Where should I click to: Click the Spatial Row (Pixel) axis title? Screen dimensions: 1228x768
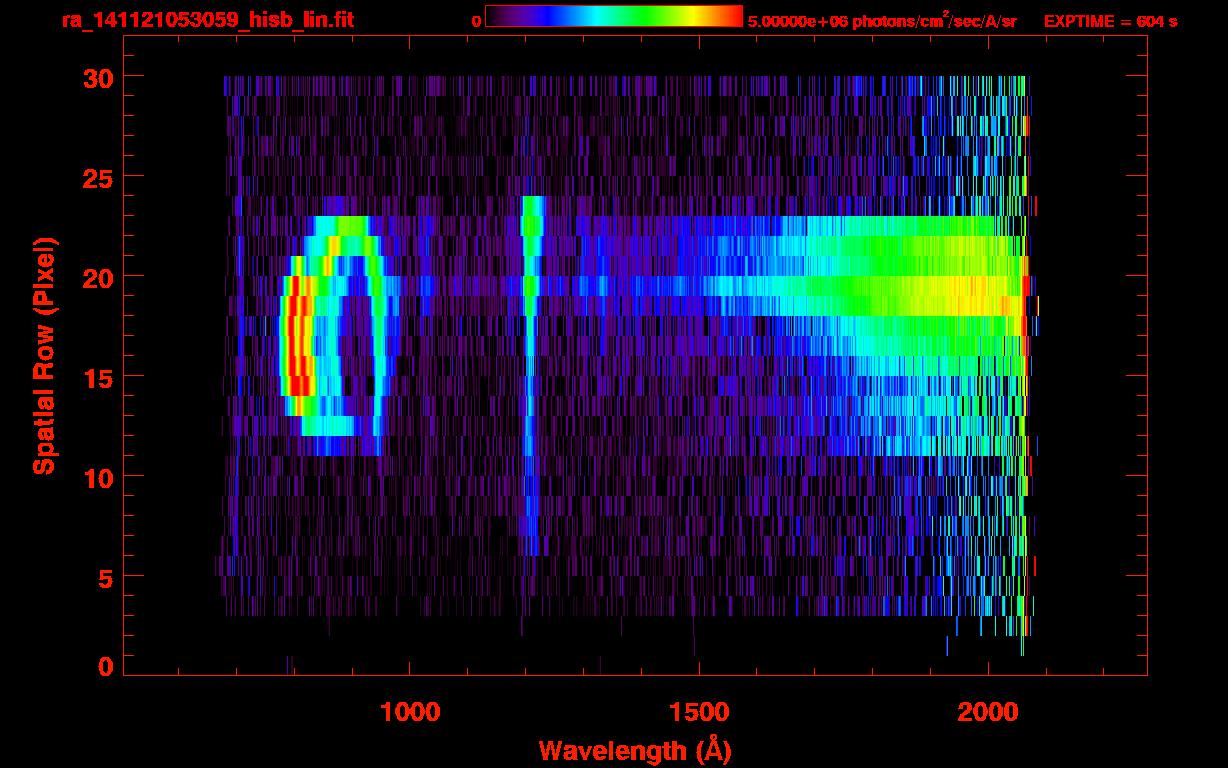click(44, 355)
